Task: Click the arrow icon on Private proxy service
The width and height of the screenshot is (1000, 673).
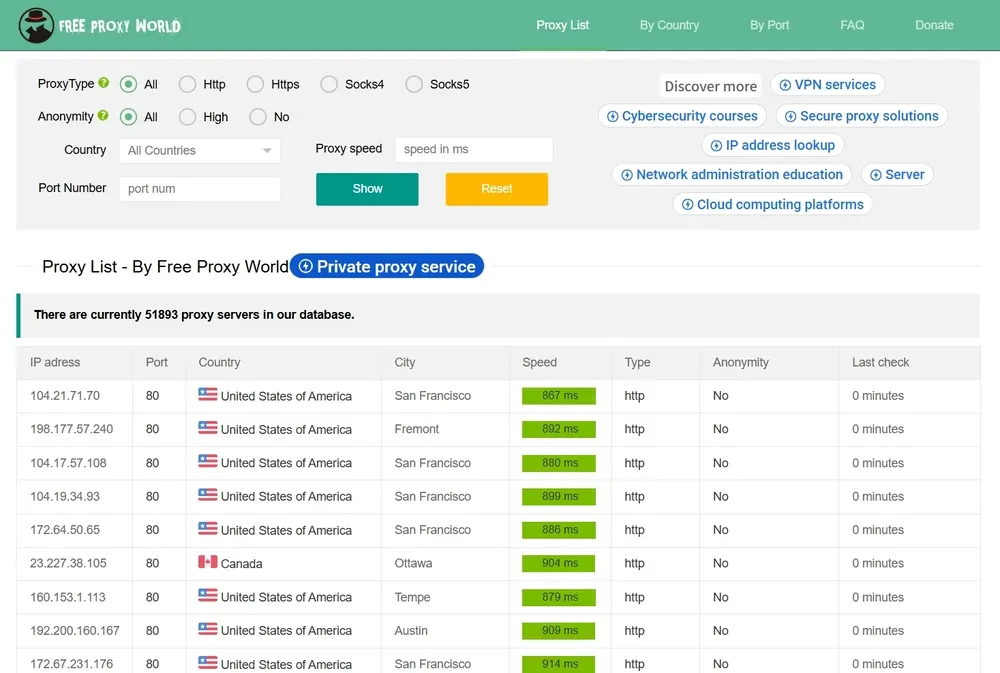Action: tap(306, 267)
